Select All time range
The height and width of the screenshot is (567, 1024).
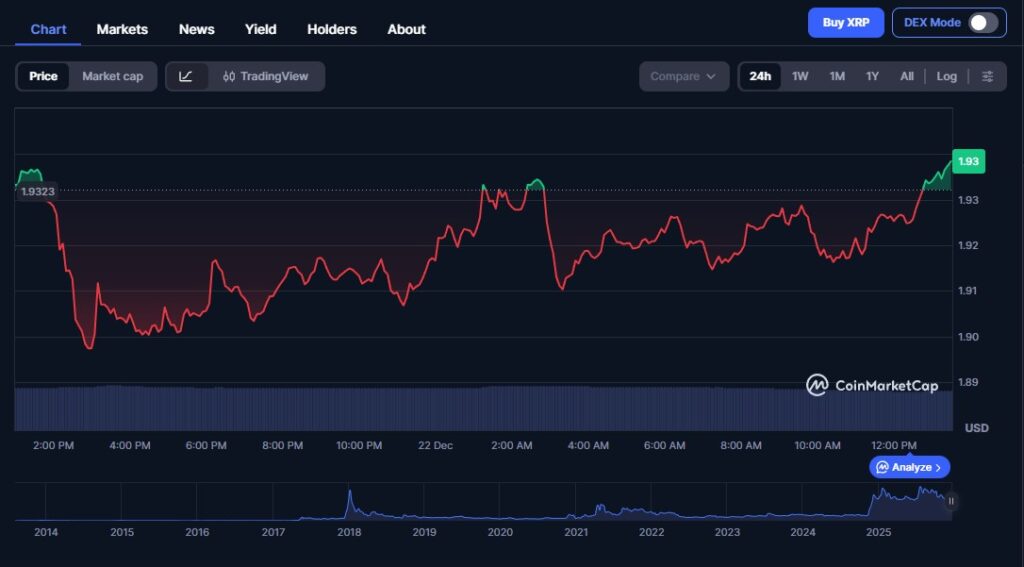(x=906, y=76)
